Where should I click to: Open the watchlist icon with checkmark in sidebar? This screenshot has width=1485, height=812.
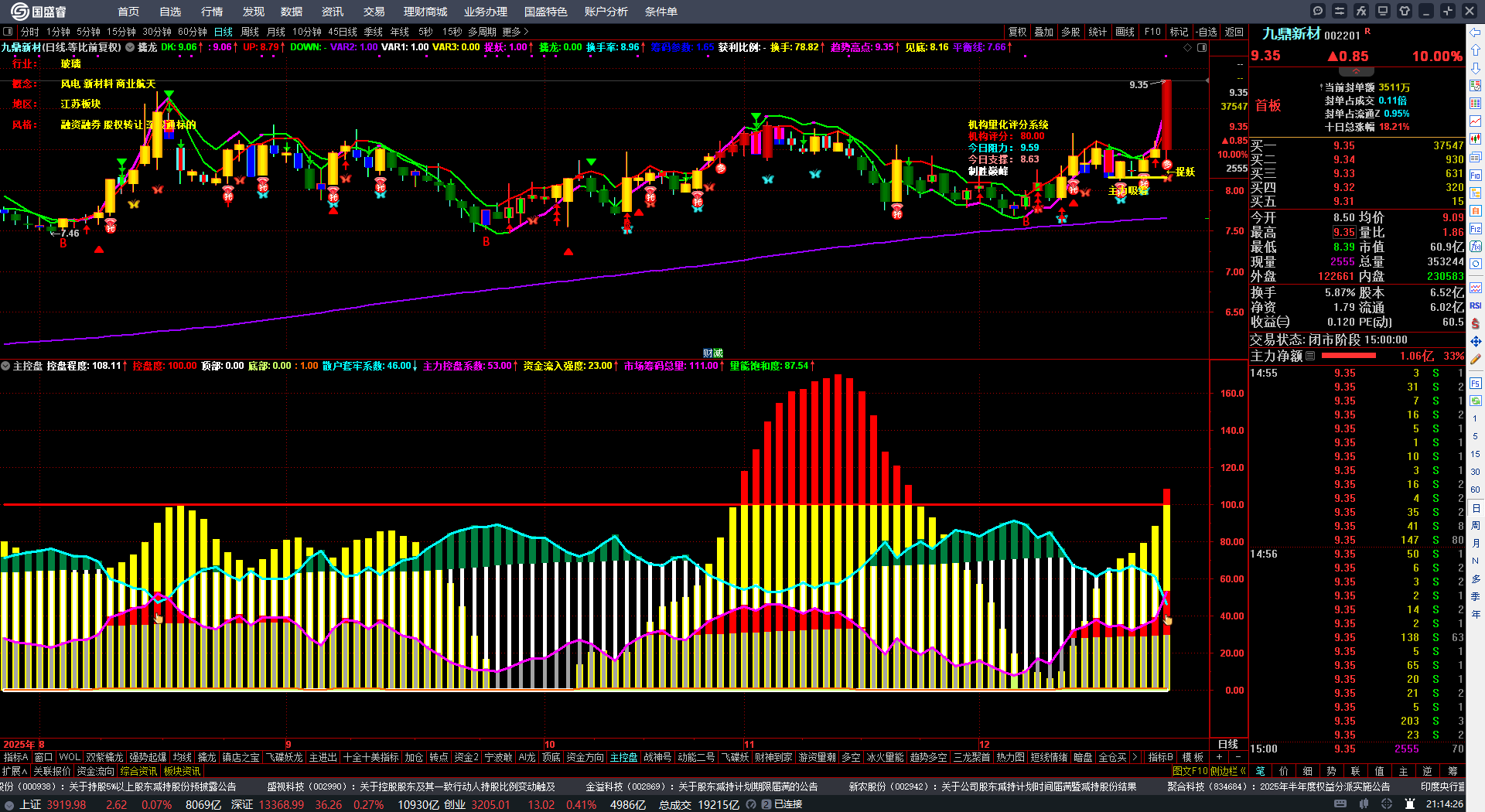1476,86
